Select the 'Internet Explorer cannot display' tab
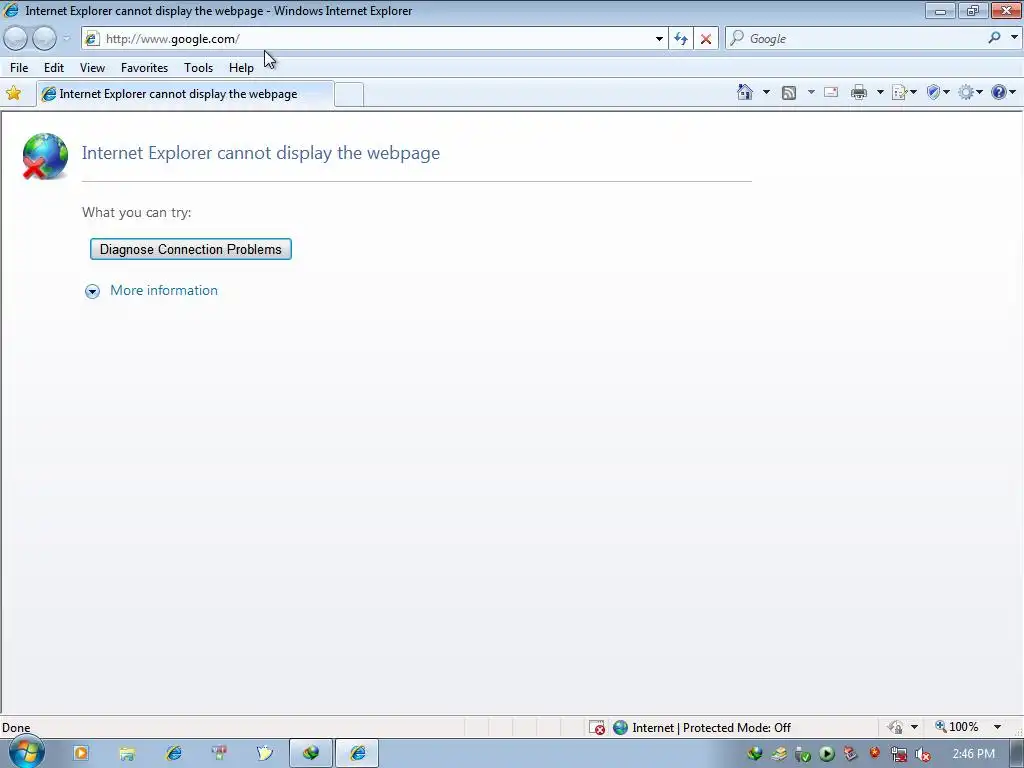 [x=185, y=94]
